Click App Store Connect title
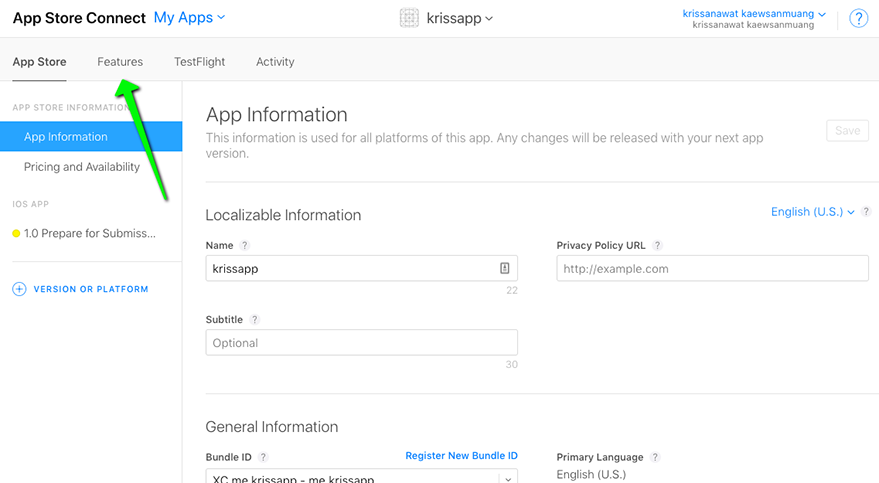This screenshot has height=483, width=879. click(x=79, y=18)
